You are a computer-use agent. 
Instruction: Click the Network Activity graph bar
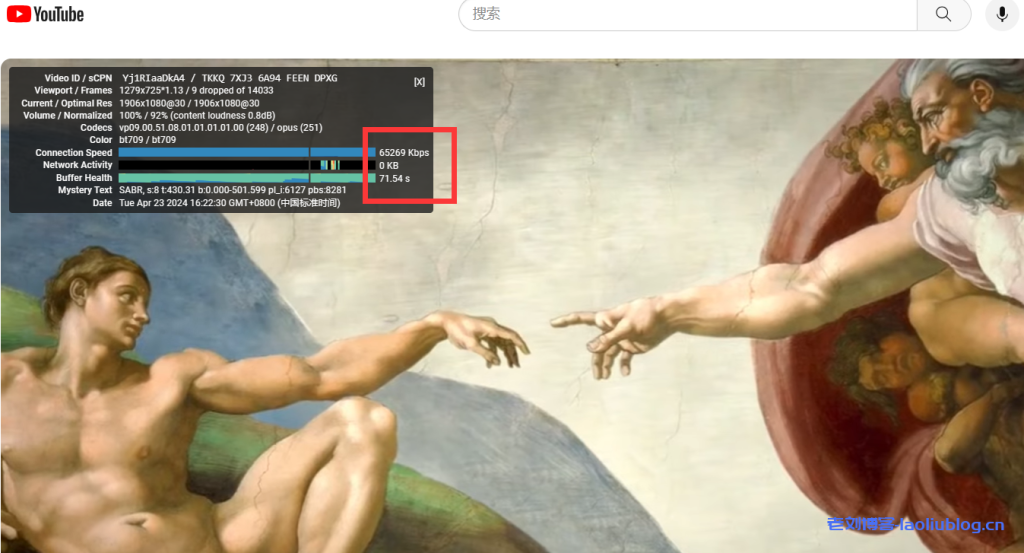click(246, 165)
